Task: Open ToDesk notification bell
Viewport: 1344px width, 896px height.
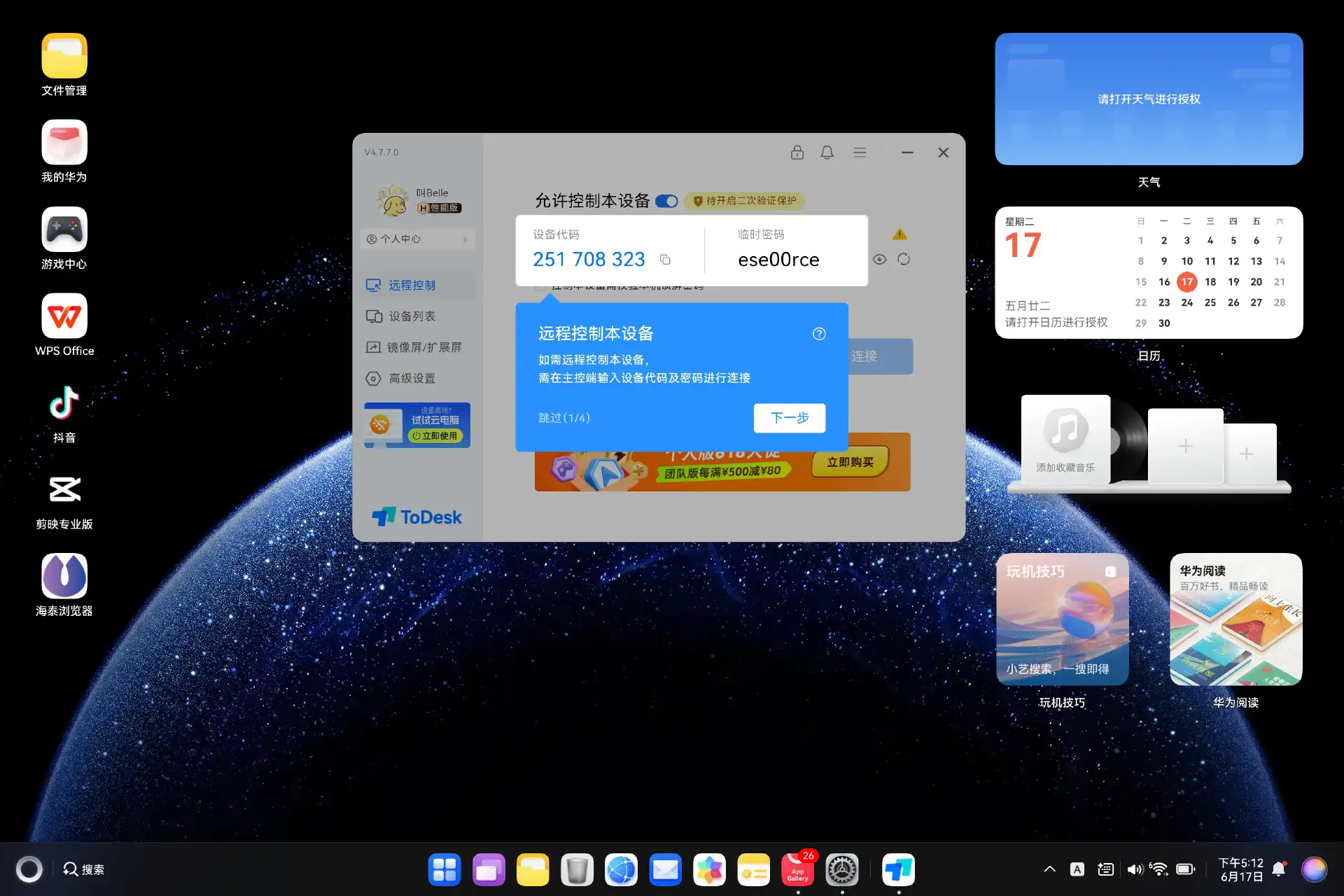Action: click(827, 153)
